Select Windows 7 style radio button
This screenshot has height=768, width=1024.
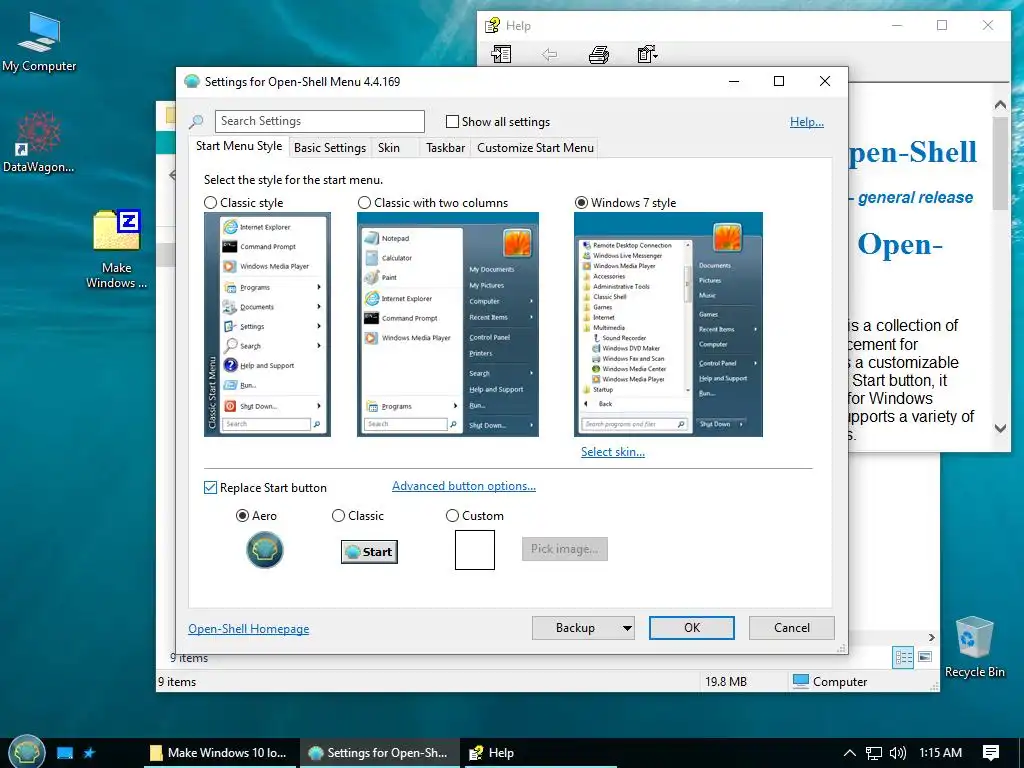point(581,202)
